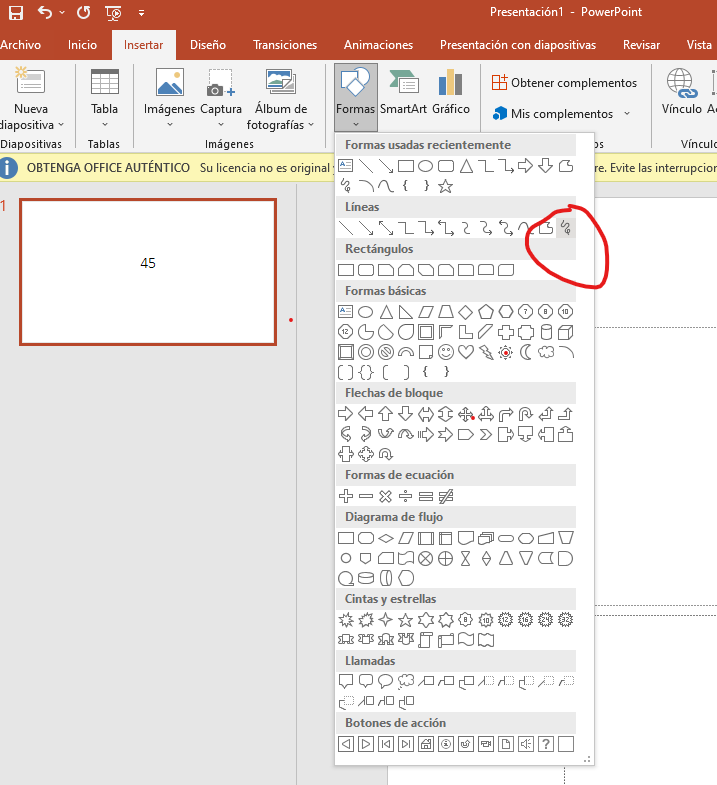Select the 5-point star in Cintas y estrellas

(406, 620)
